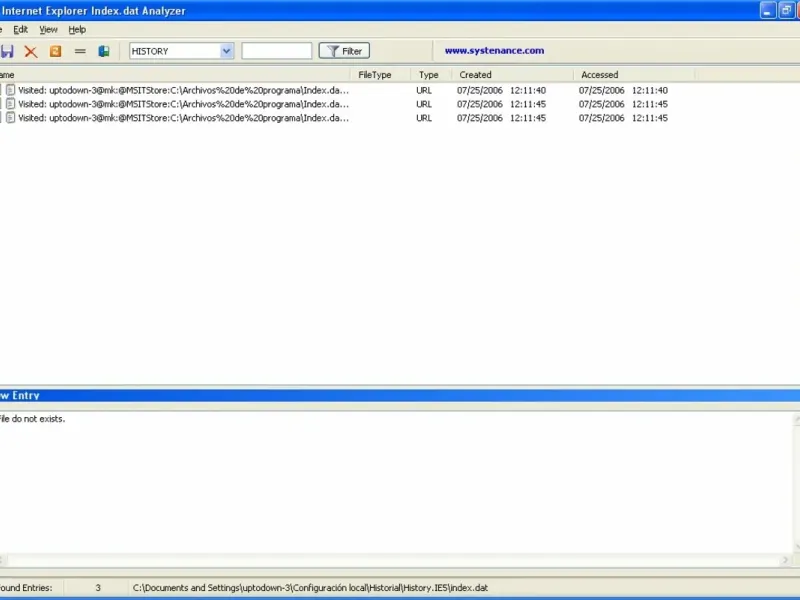
Task: Click the blue and green book icon
Action: tap(104, 51)
